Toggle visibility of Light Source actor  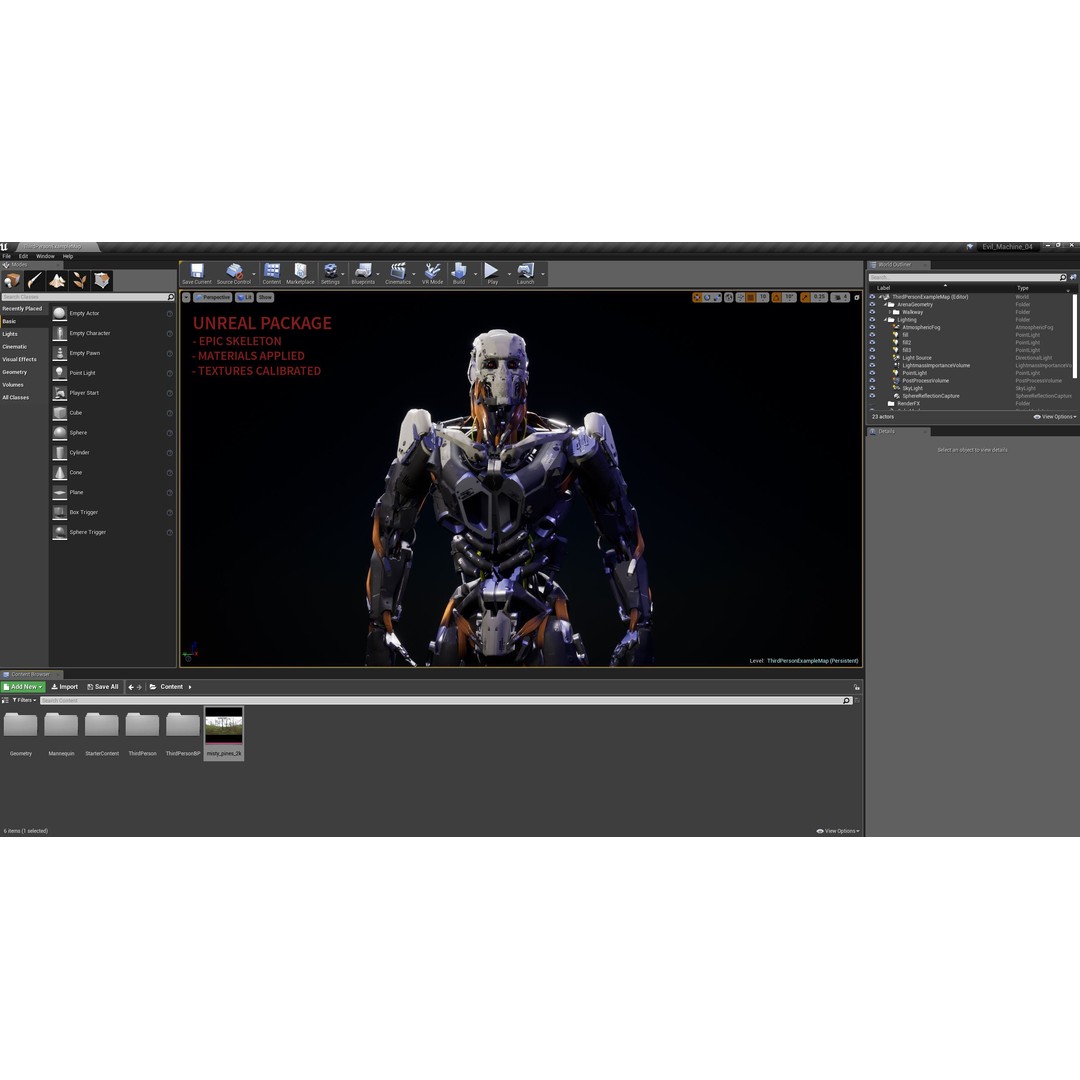(x=872, y=357)
